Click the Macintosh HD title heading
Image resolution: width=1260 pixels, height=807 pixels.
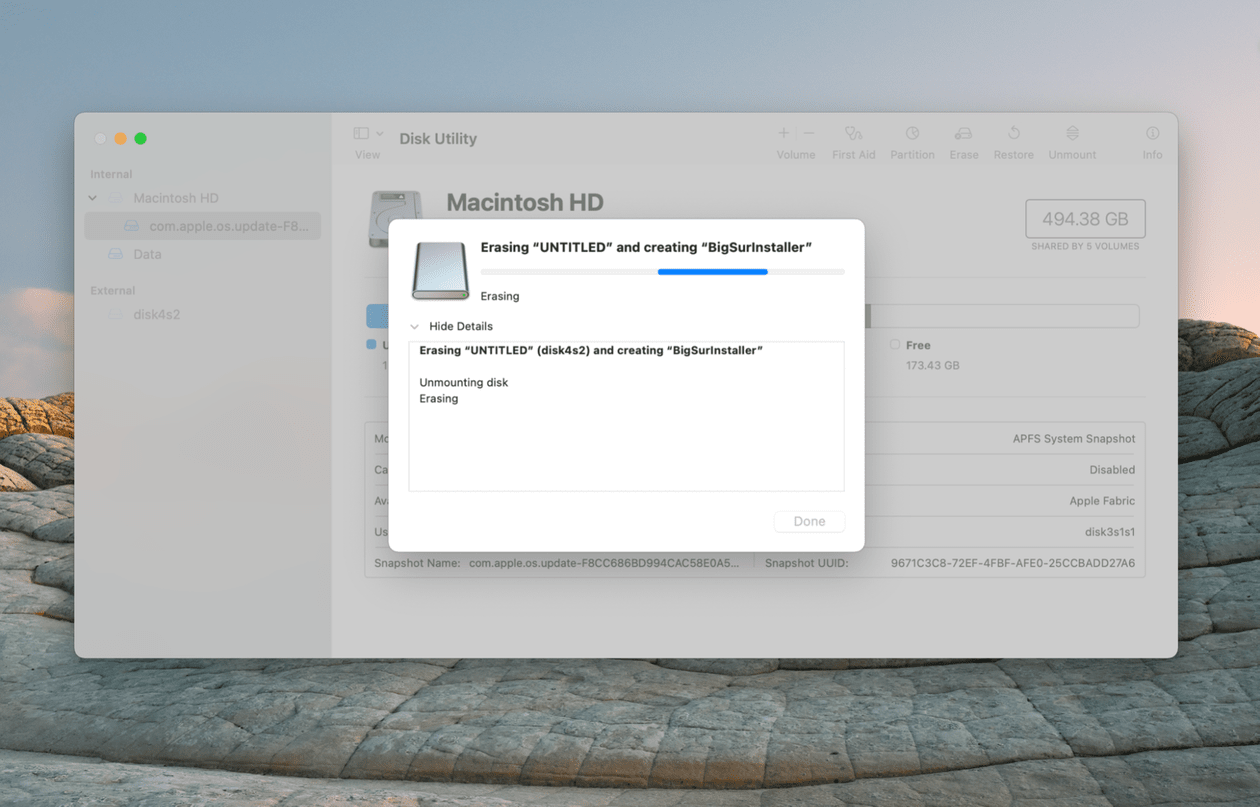coord(525,202)
